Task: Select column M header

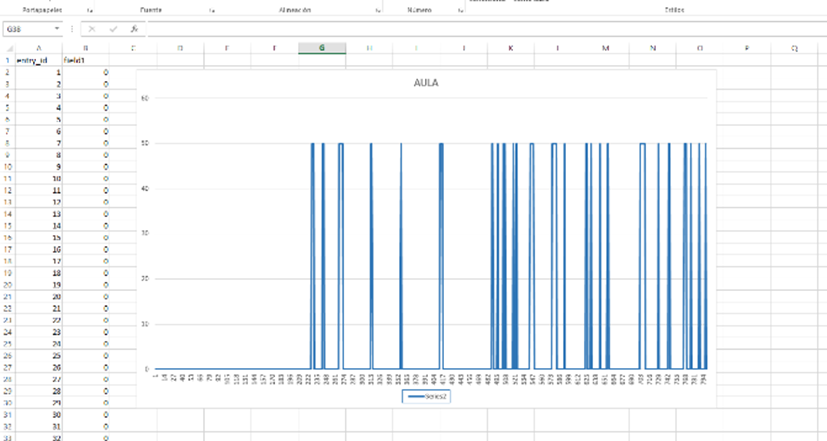Action: click(x=605, y=48)
